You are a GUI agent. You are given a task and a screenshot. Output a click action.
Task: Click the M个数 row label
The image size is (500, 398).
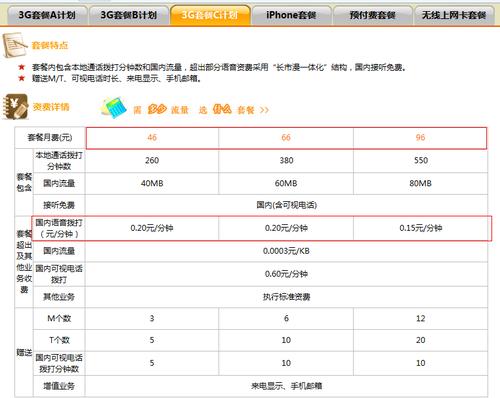tap(59, 319)
